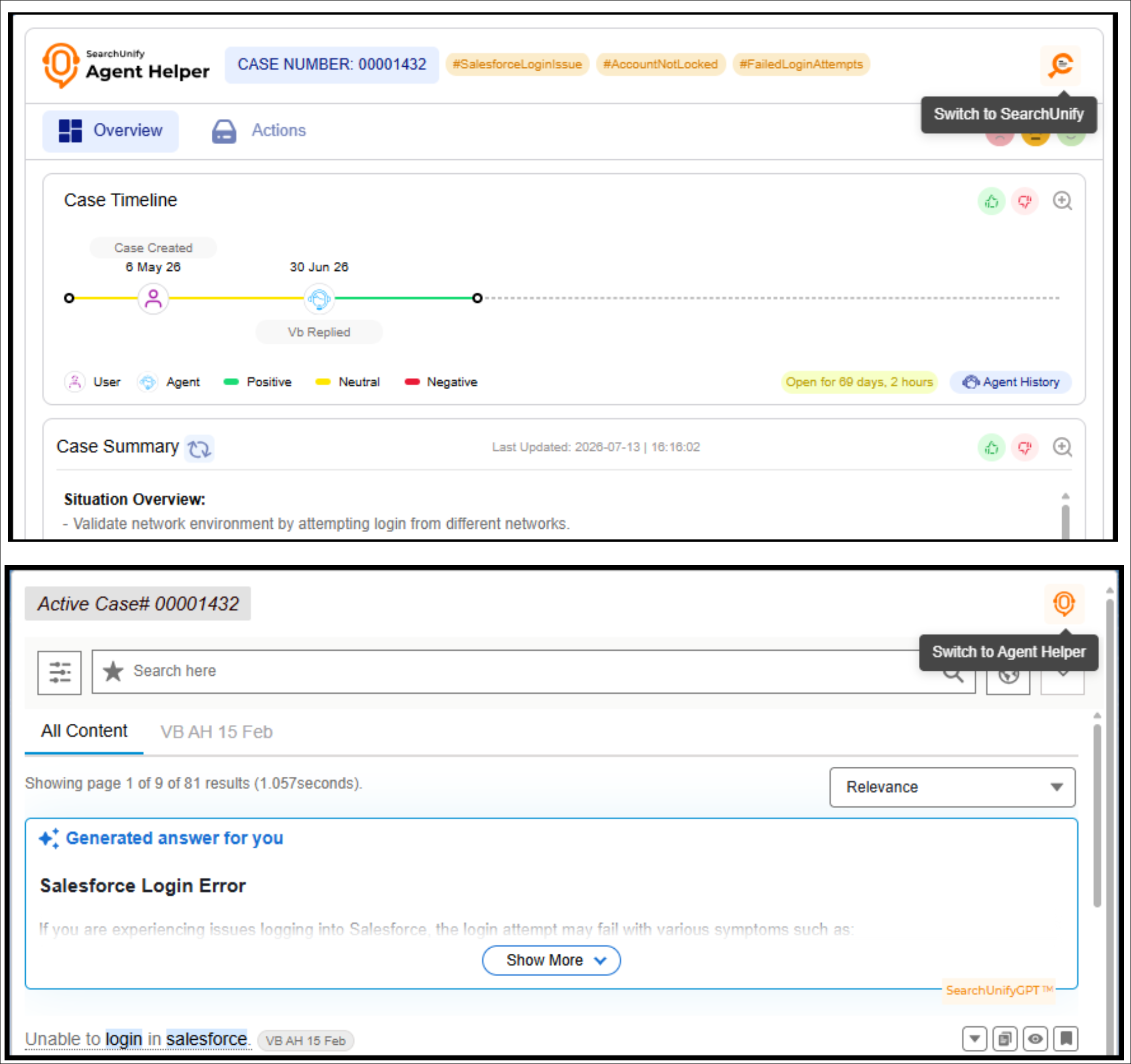Viewport: 1131px width, 1064px height.
Task: Zoom into the Case Summary card
Action: [x=1062, y=448]
